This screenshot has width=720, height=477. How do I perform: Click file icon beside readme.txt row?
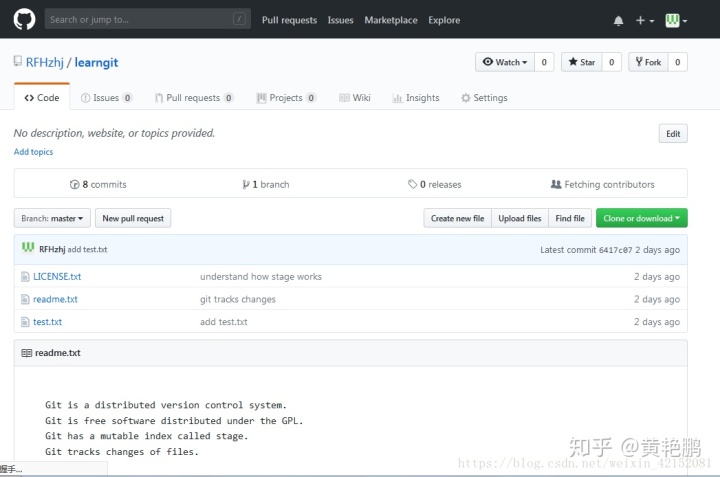(x=25, y=299)
